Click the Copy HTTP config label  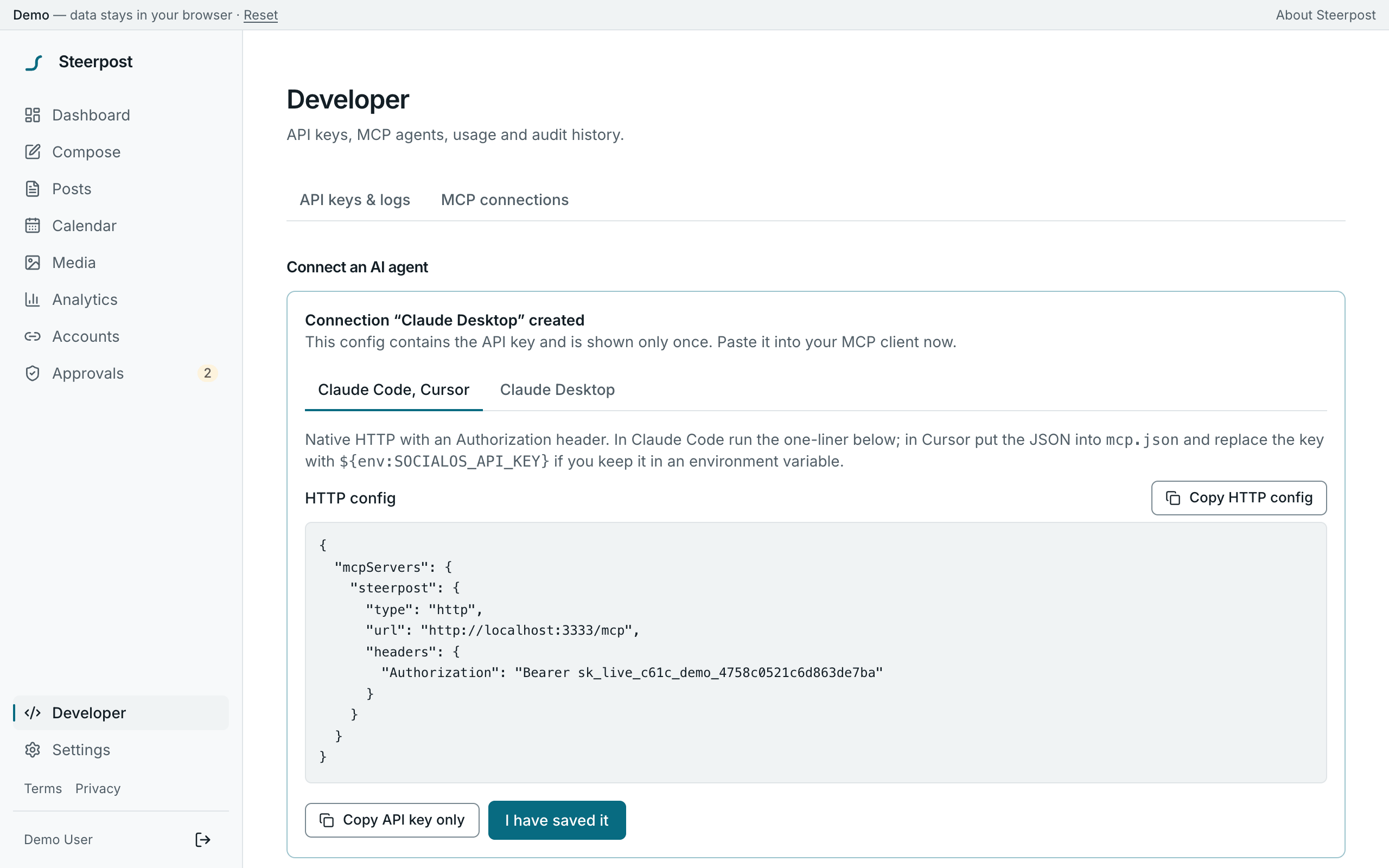(x=1251, y=497)
